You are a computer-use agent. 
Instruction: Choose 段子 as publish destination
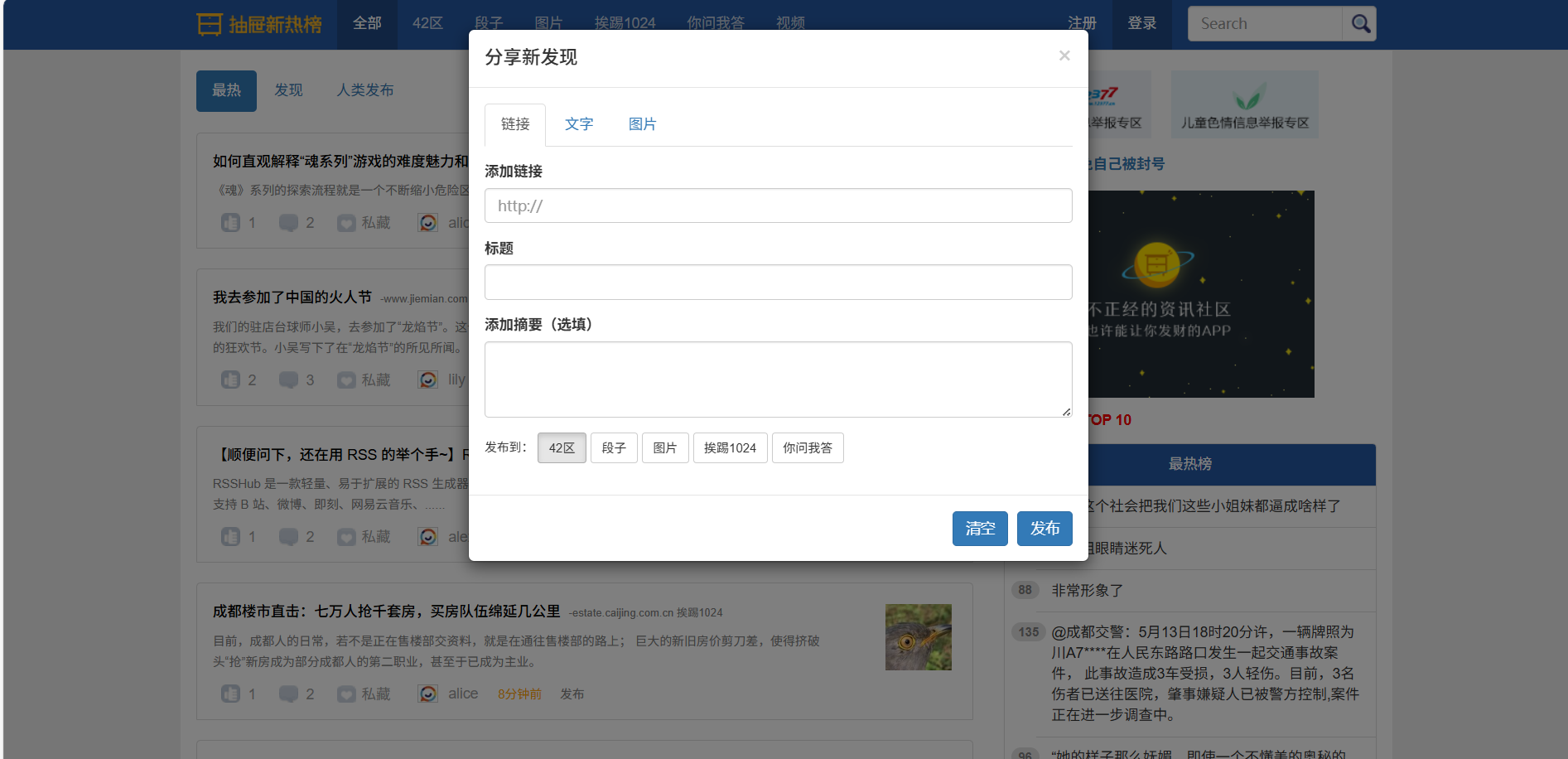click(x=614, y=448)
